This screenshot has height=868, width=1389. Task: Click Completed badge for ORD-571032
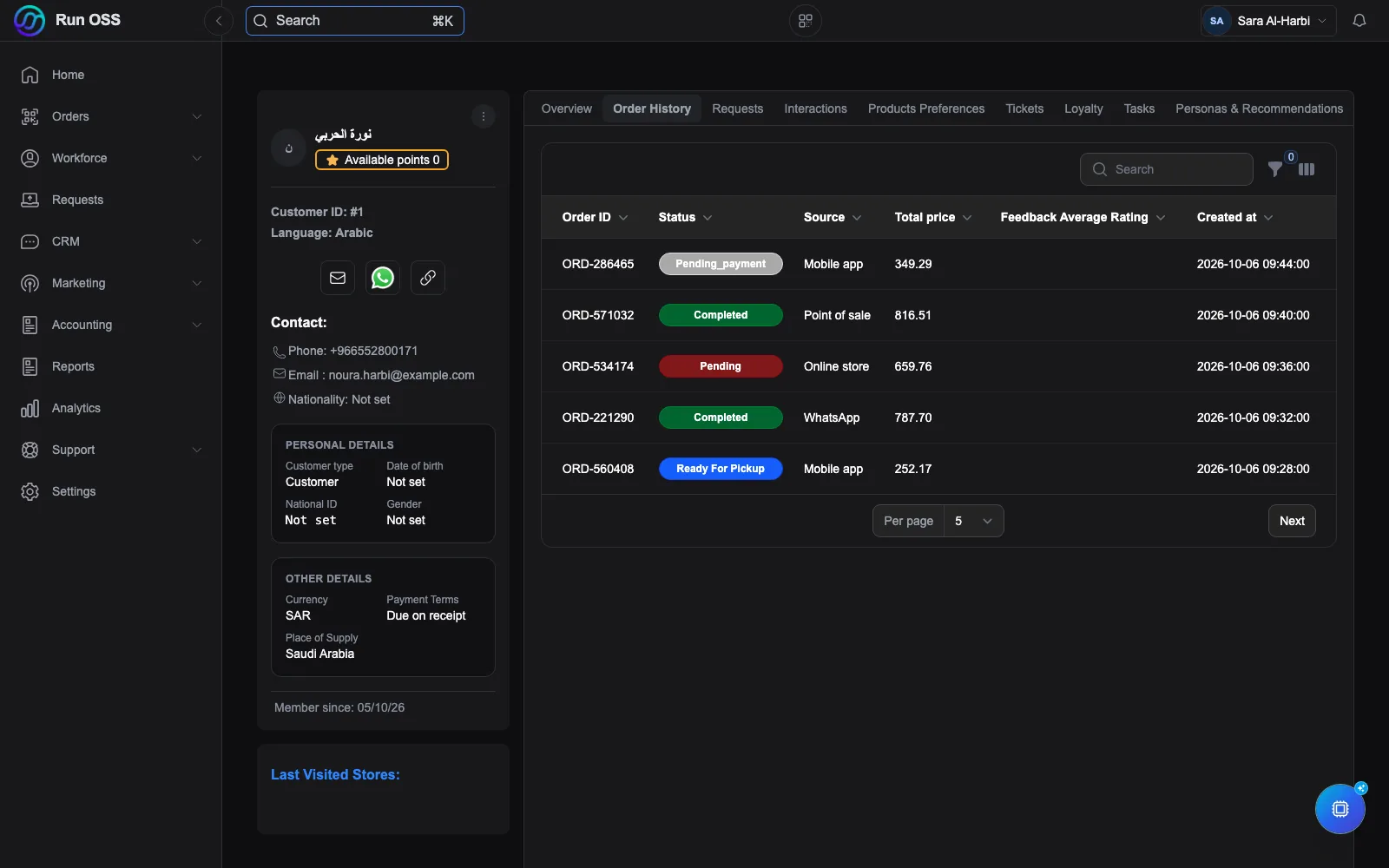coord(721,315)
